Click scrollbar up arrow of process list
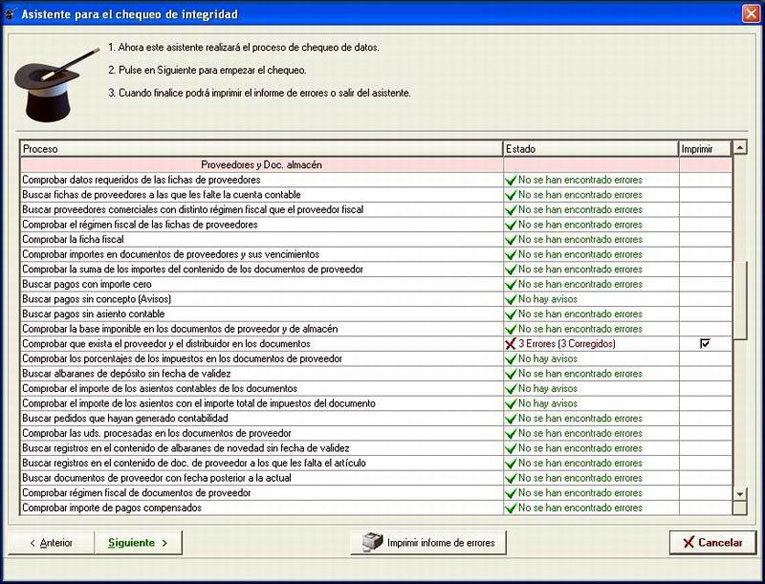765x584 pixels. (x=740, y=147)
